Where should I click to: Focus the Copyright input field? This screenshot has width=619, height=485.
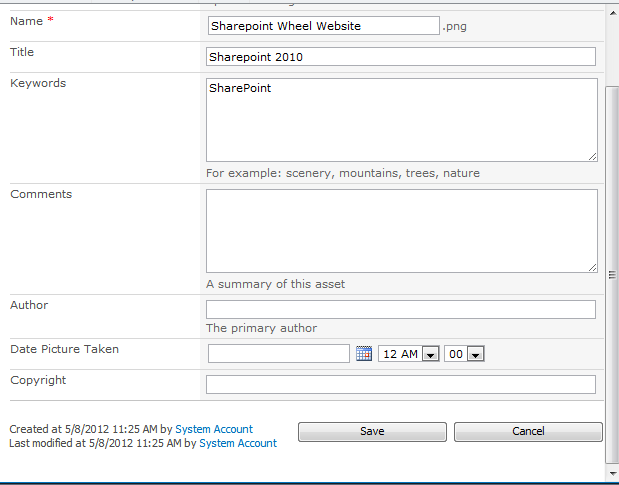[401, 384]
